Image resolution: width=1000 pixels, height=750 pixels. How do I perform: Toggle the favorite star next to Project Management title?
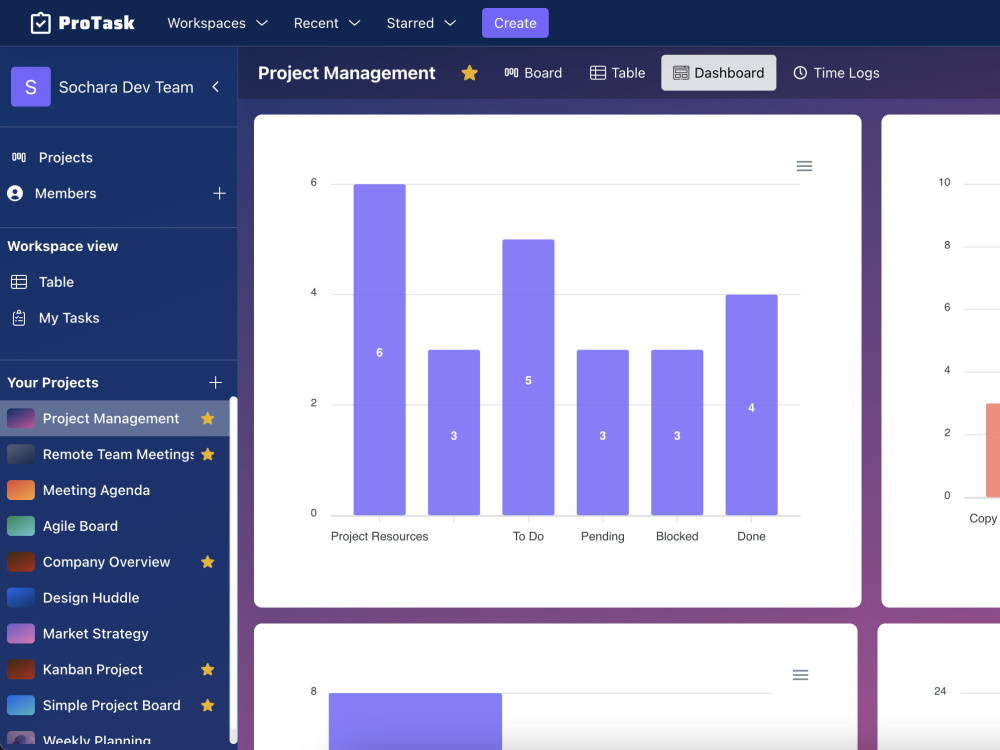(x=469, y=72)
